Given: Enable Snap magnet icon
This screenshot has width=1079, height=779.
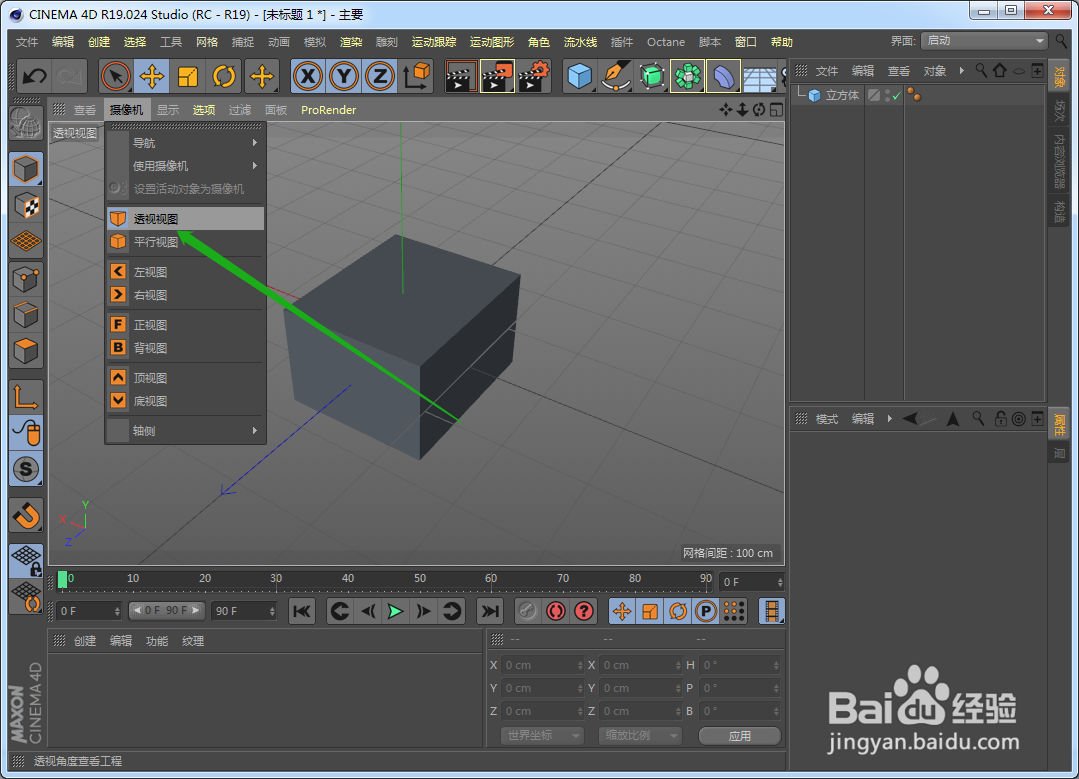Looking at the screenshot, I should pyautogui.click(x=25, y=515).
